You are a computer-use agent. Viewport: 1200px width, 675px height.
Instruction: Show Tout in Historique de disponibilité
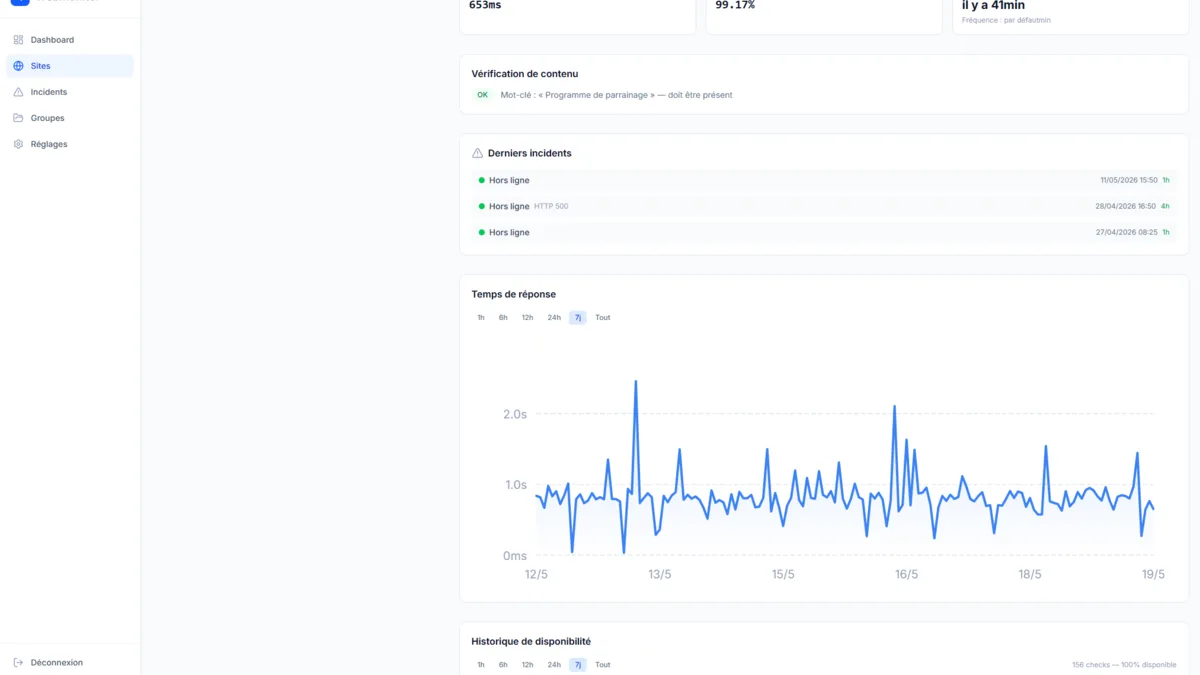click(603, 665)
